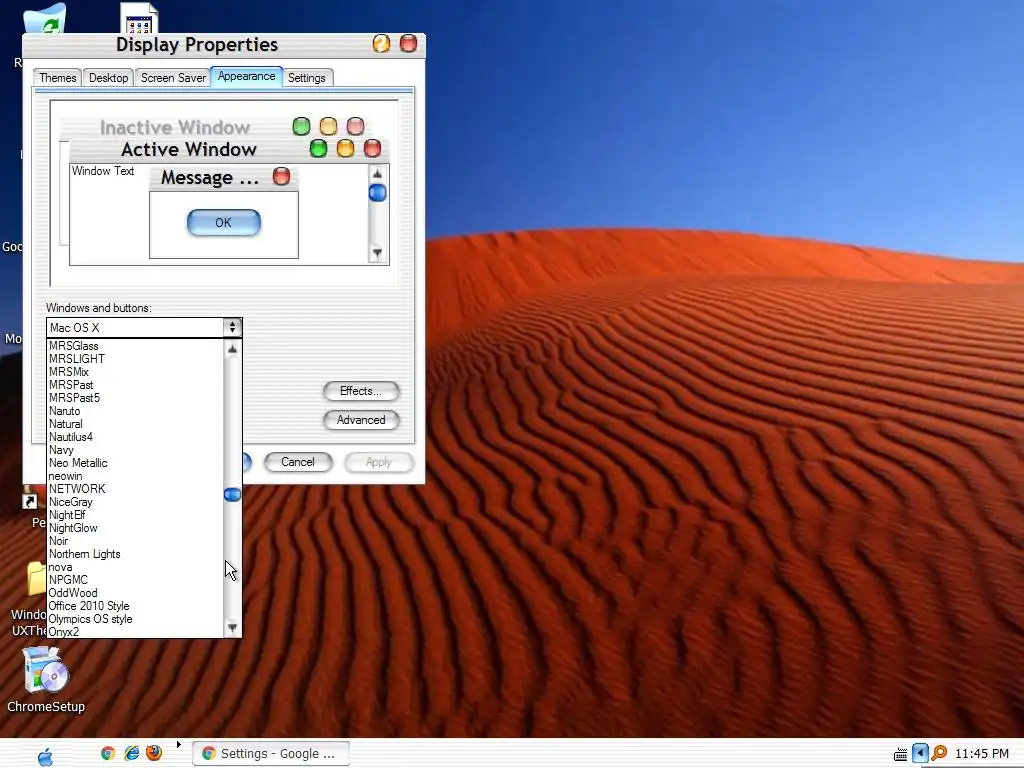This screenshot has width=1024, height=768.
Task: Click the Cancel button
Action: point(298,462)
